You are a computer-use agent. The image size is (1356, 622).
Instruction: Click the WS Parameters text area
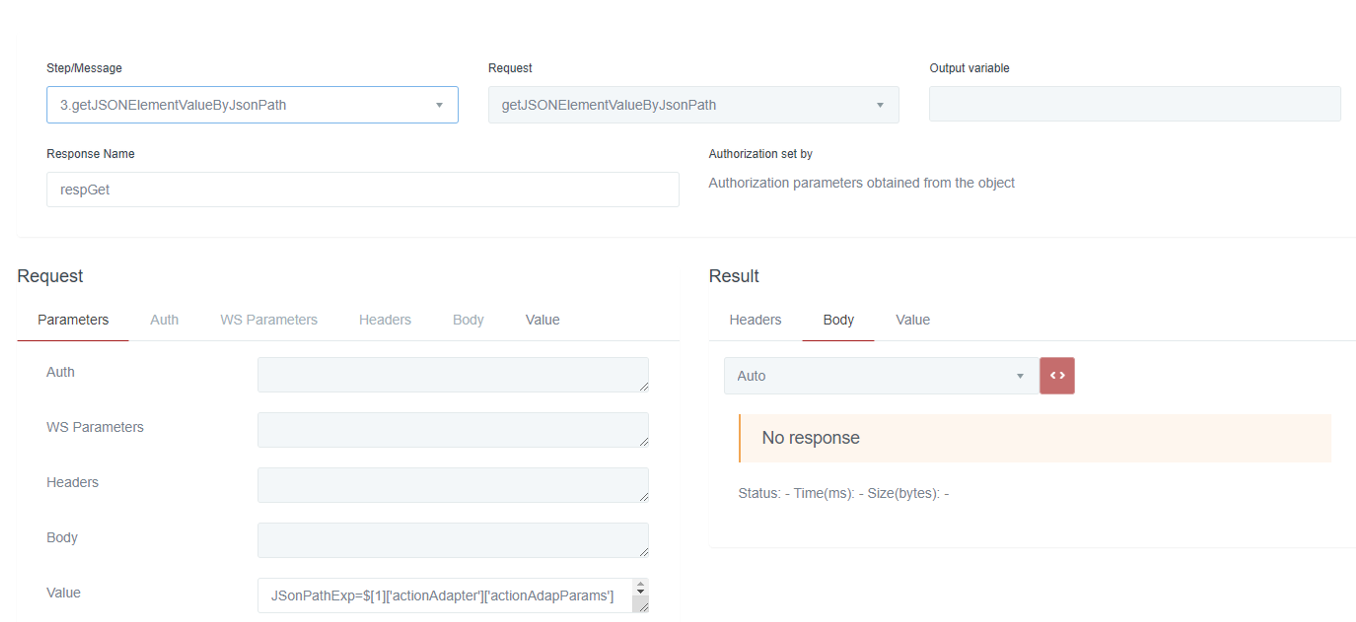[452, 430]
